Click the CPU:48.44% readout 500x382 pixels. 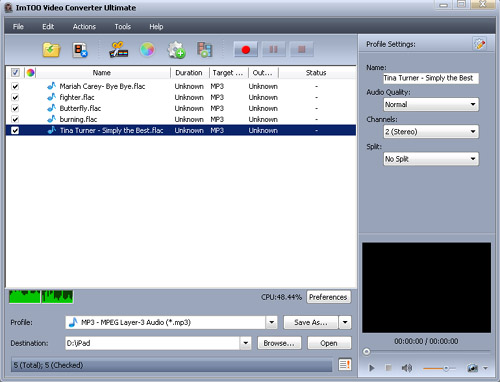(x=281, y=297)
